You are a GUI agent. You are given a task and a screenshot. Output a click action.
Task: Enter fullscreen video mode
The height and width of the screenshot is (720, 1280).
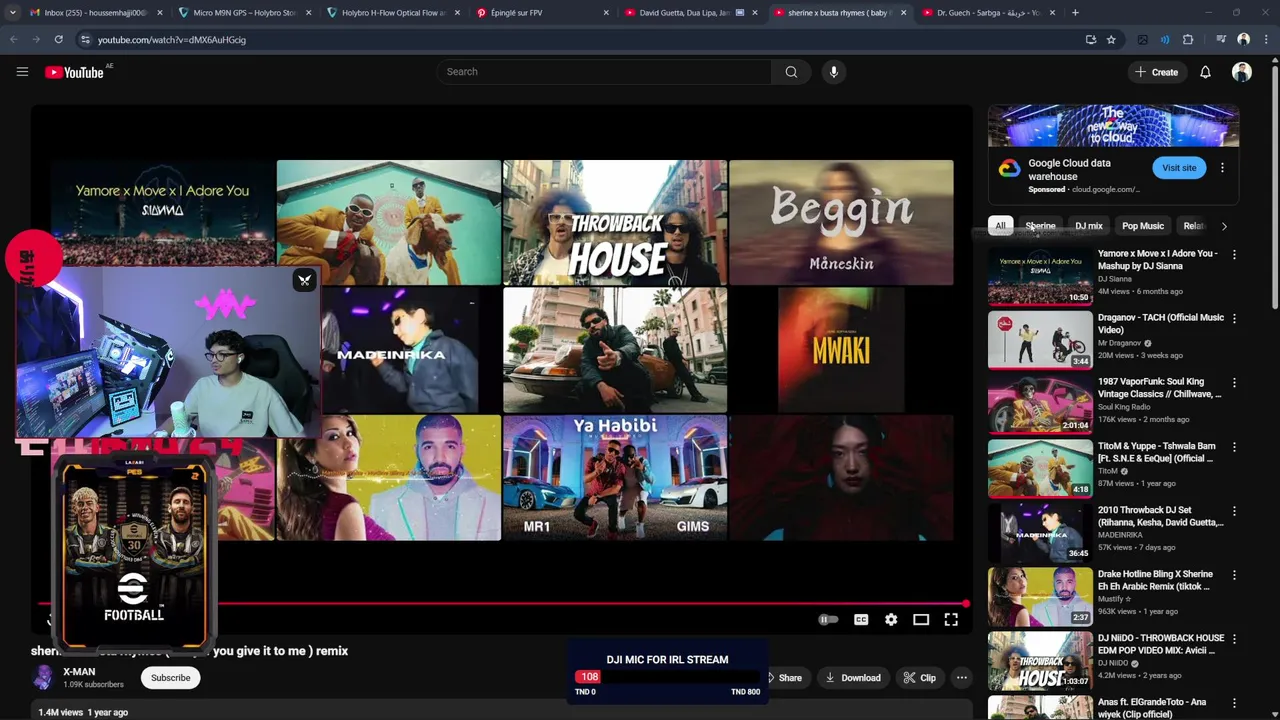951,620
